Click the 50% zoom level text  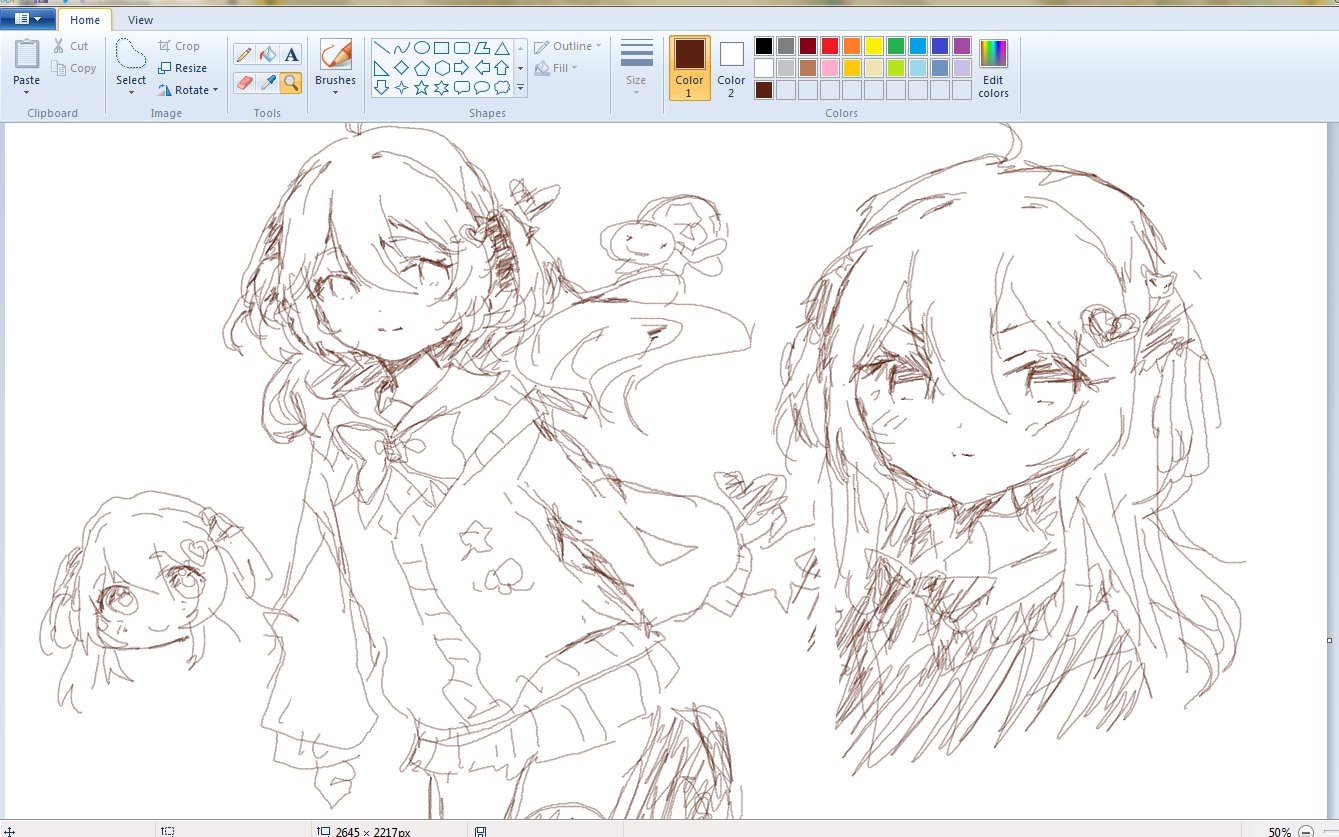[1279, 832]
